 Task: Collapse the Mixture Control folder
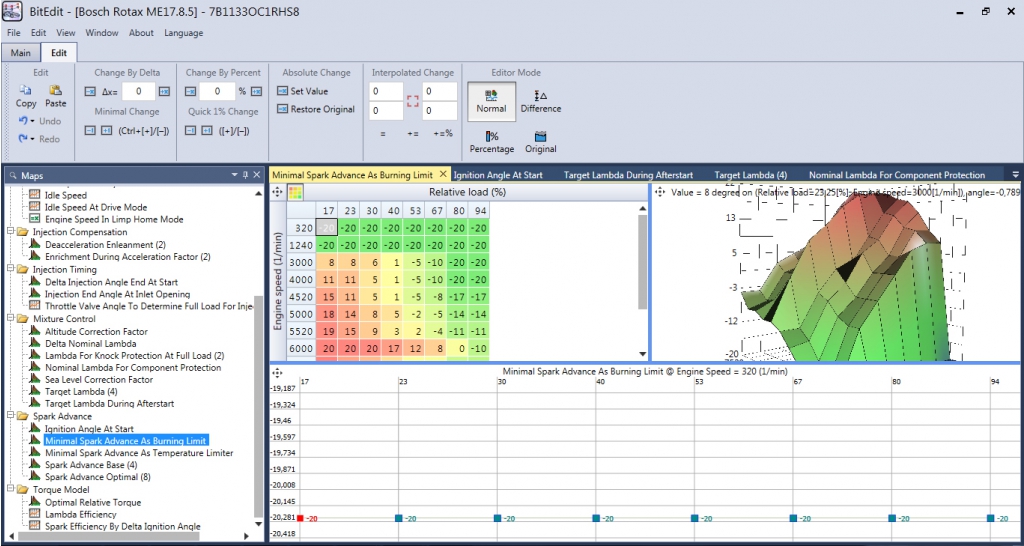point(10,319)
